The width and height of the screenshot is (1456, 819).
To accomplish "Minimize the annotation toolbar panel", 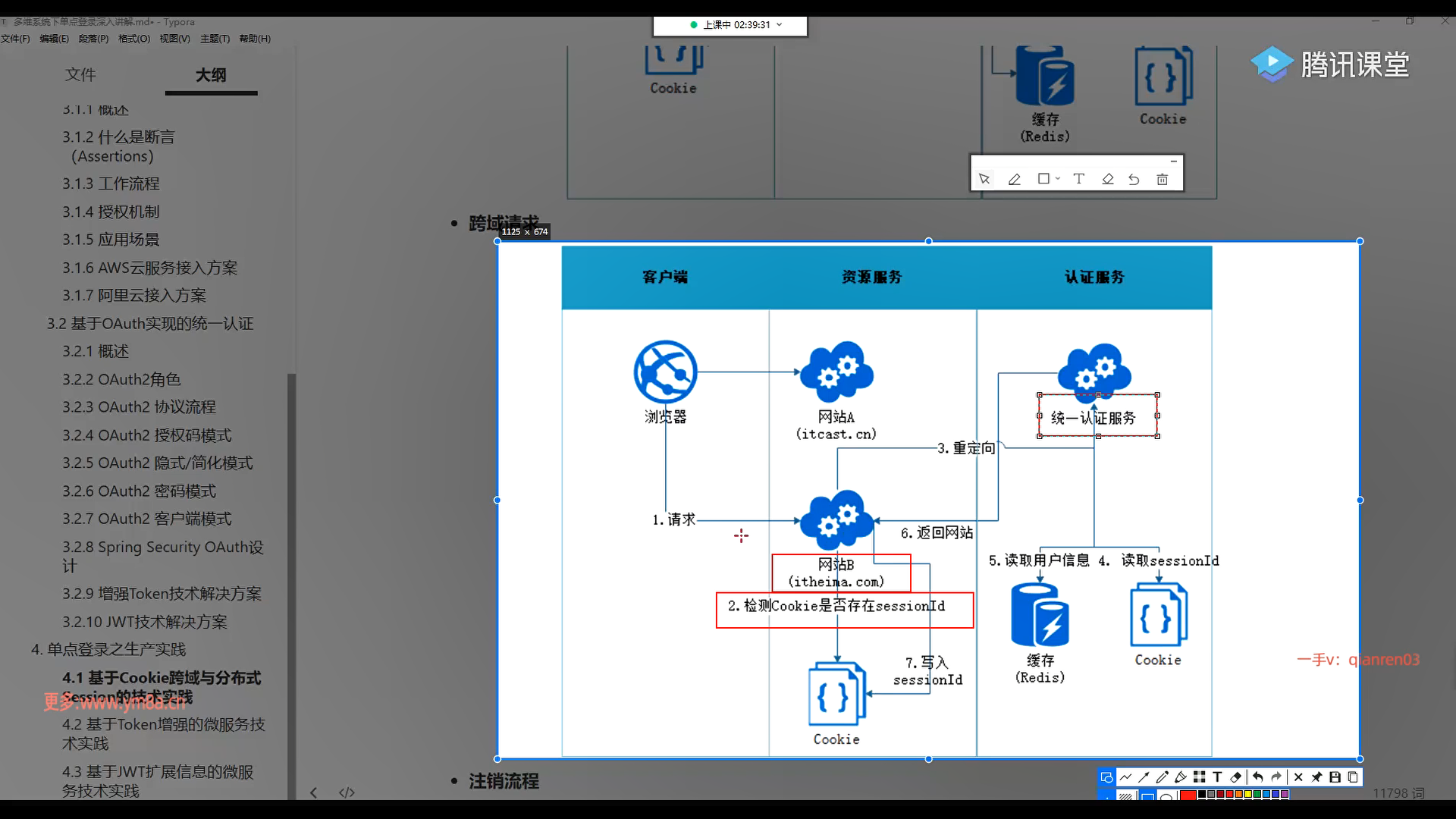I will click(1173, 161).
